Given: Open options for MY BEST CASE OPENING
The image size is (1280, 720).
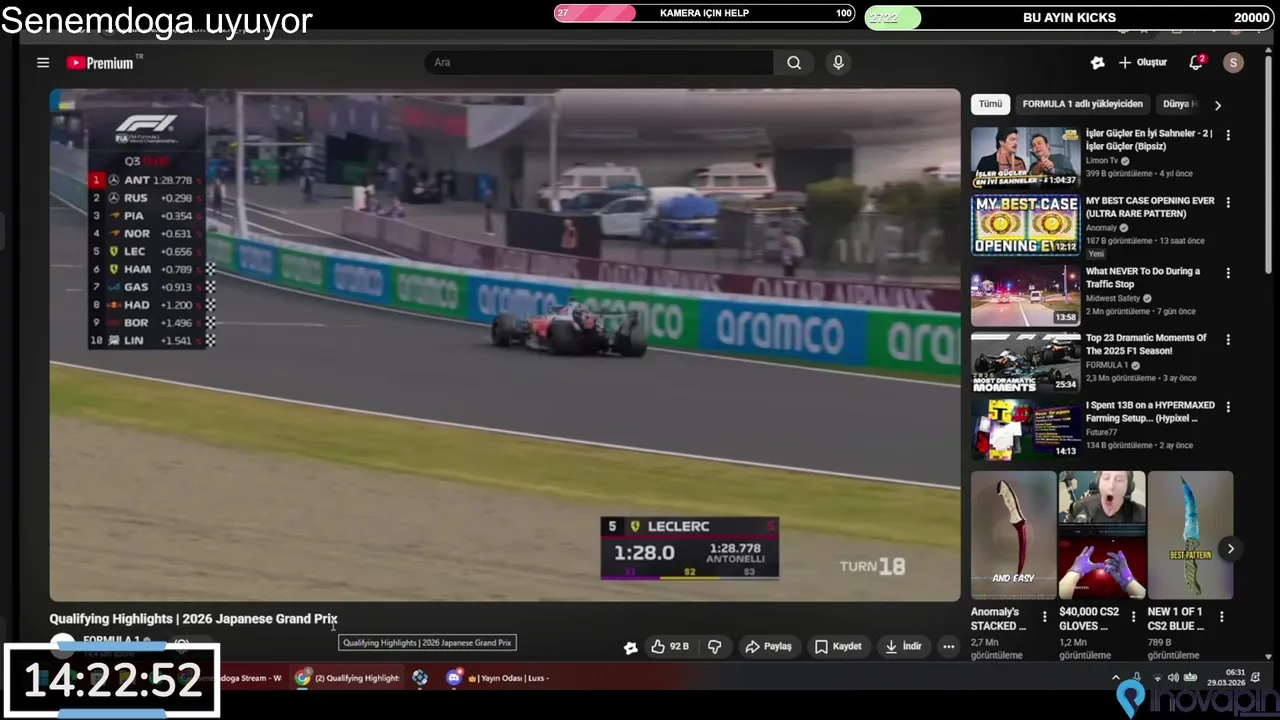Looking at the screenshot, I should coord(1228,202).
